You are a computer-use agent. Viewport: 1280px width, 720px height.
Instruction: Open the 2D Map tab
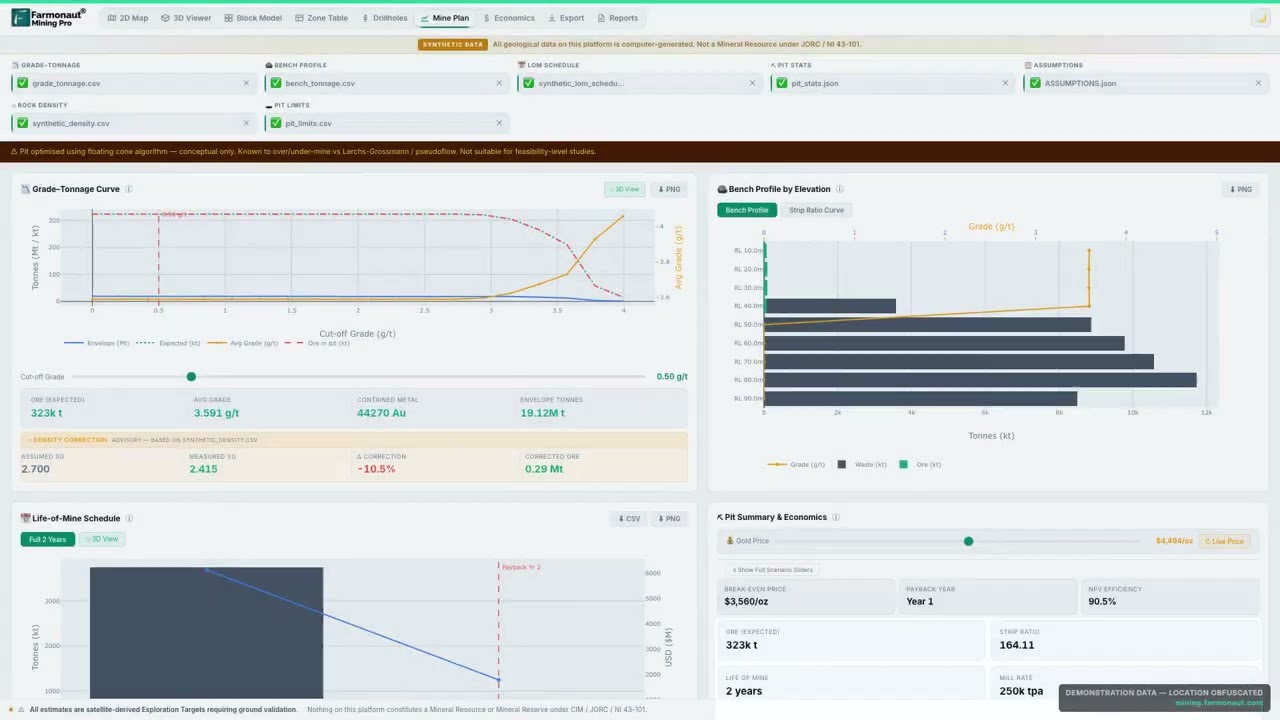pyautogui.click(x=127, y=18)
